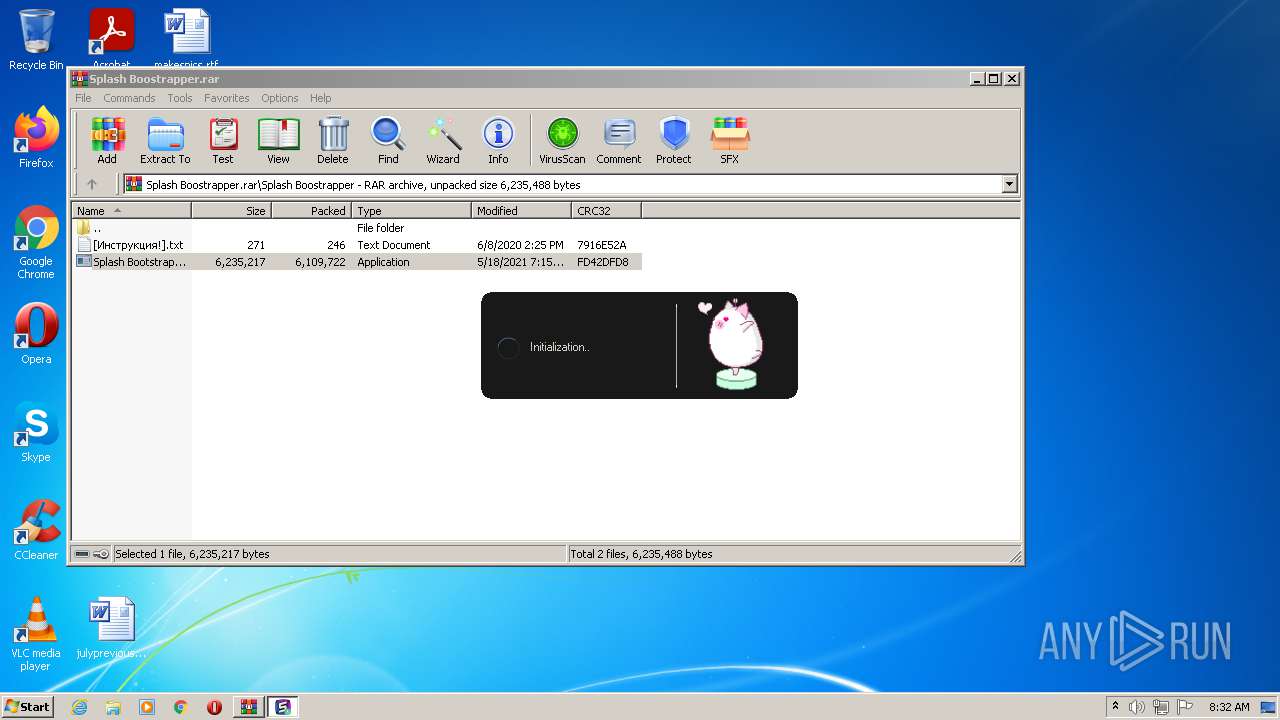Open the Find magnifier tool
This screenshot has height=720, width=1280.
(388, 140)
